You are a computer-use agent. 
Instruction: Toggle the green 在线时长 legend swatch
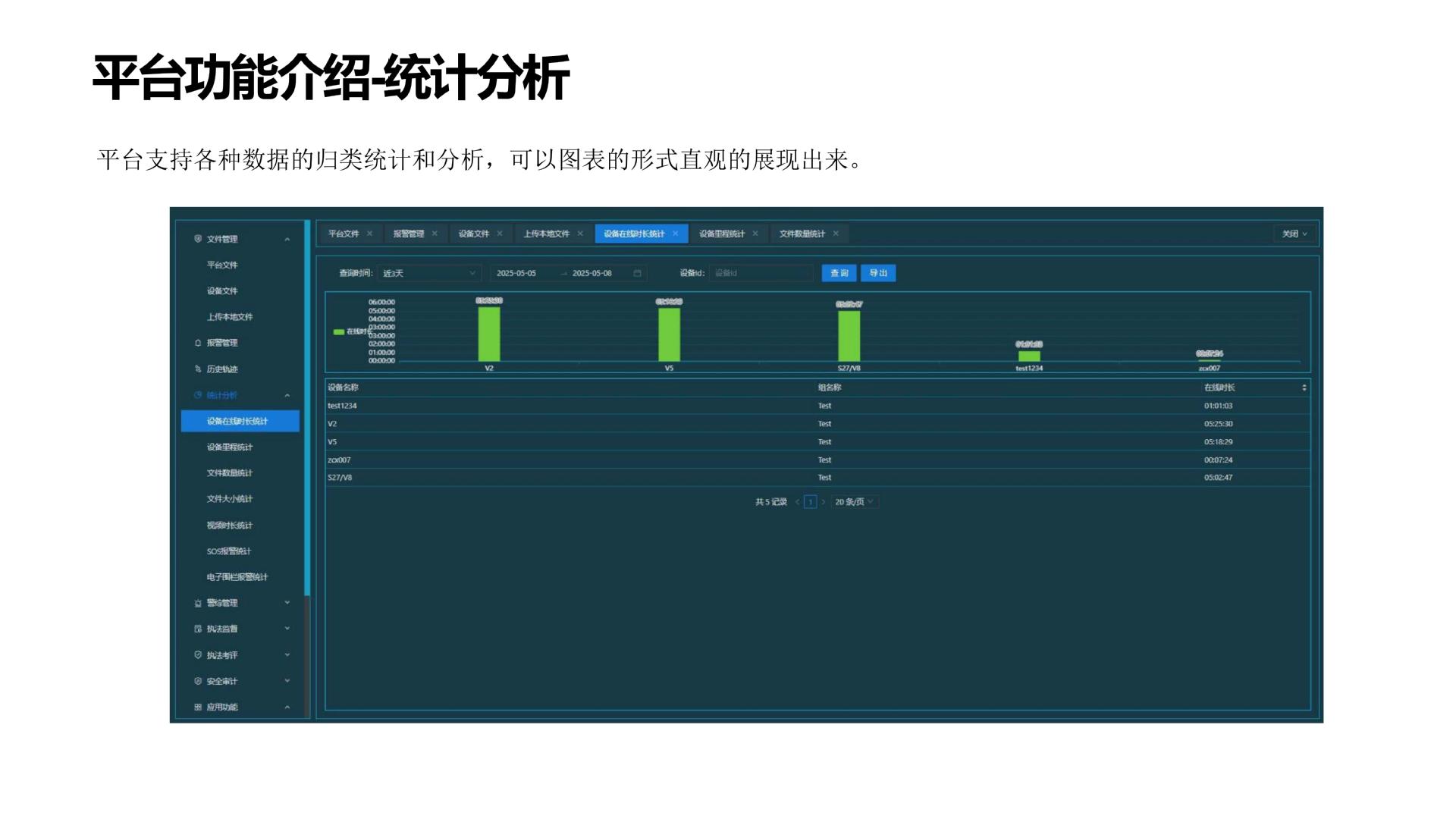click(x=339, y=331)
